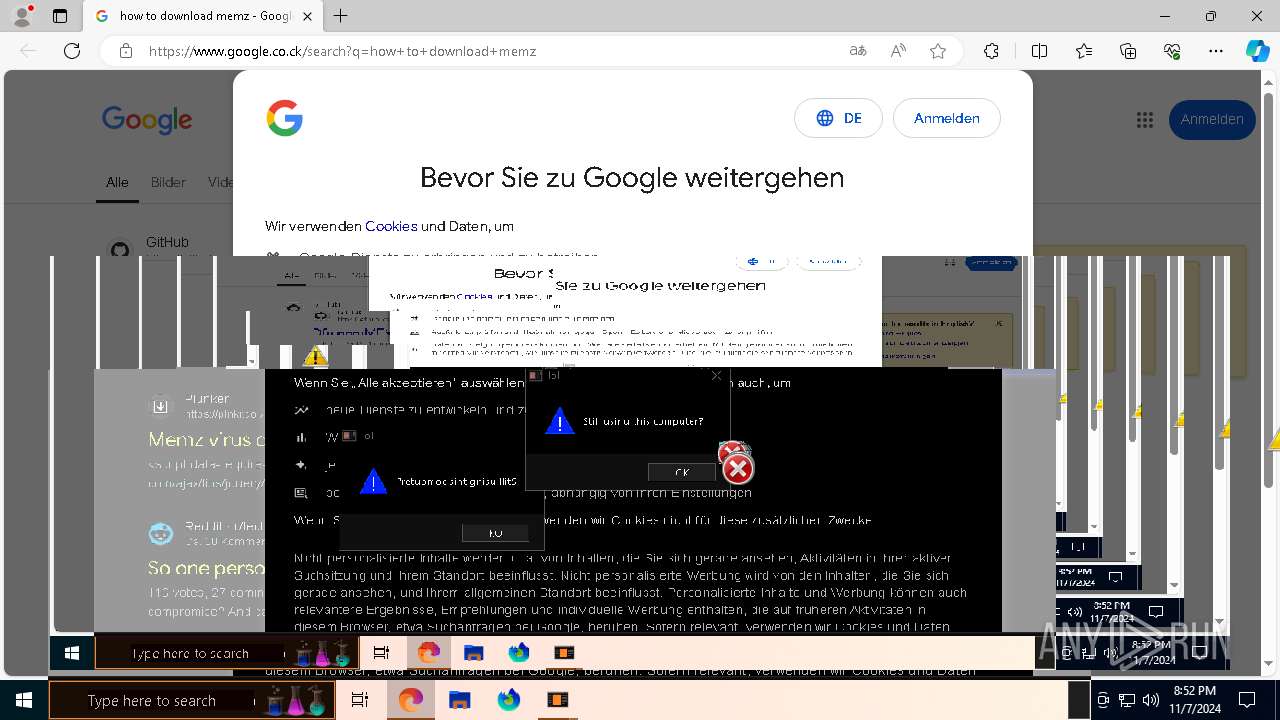Image resolution: width=1280 pixels, height=720 pixels.
Task: Open the tab actions menu icon
Action: 60,16
